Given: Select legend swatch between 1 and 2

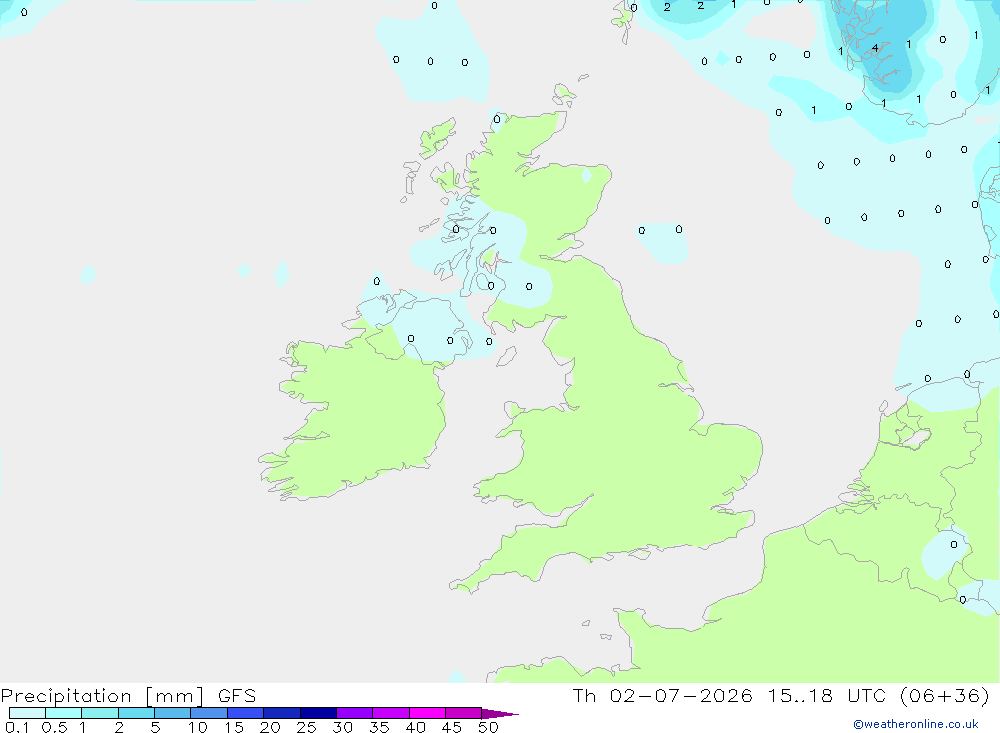Looking at the screenshot, I should click(x=100, y=713).
